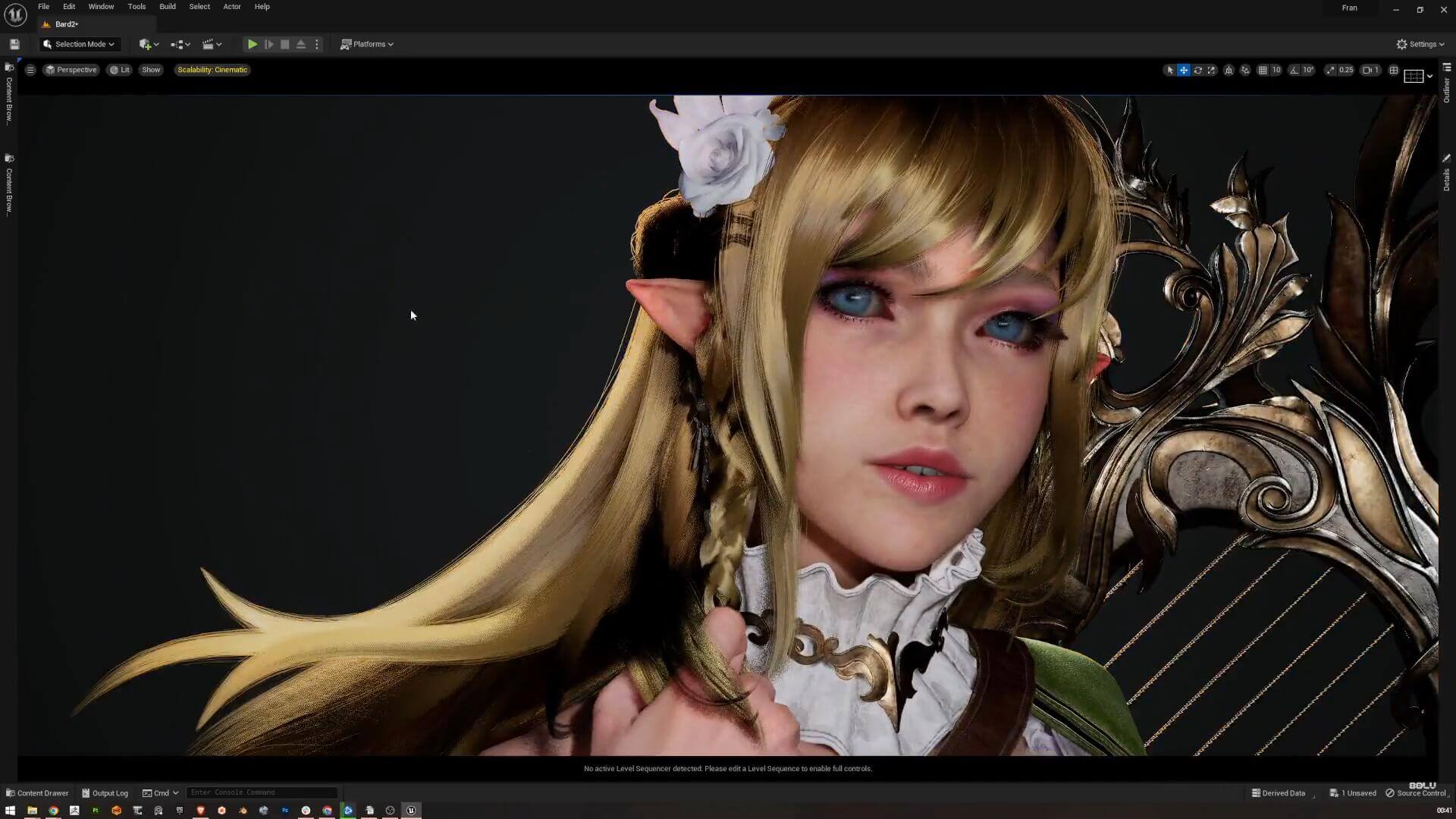Open the Settings dropdown

(1420, 44)
